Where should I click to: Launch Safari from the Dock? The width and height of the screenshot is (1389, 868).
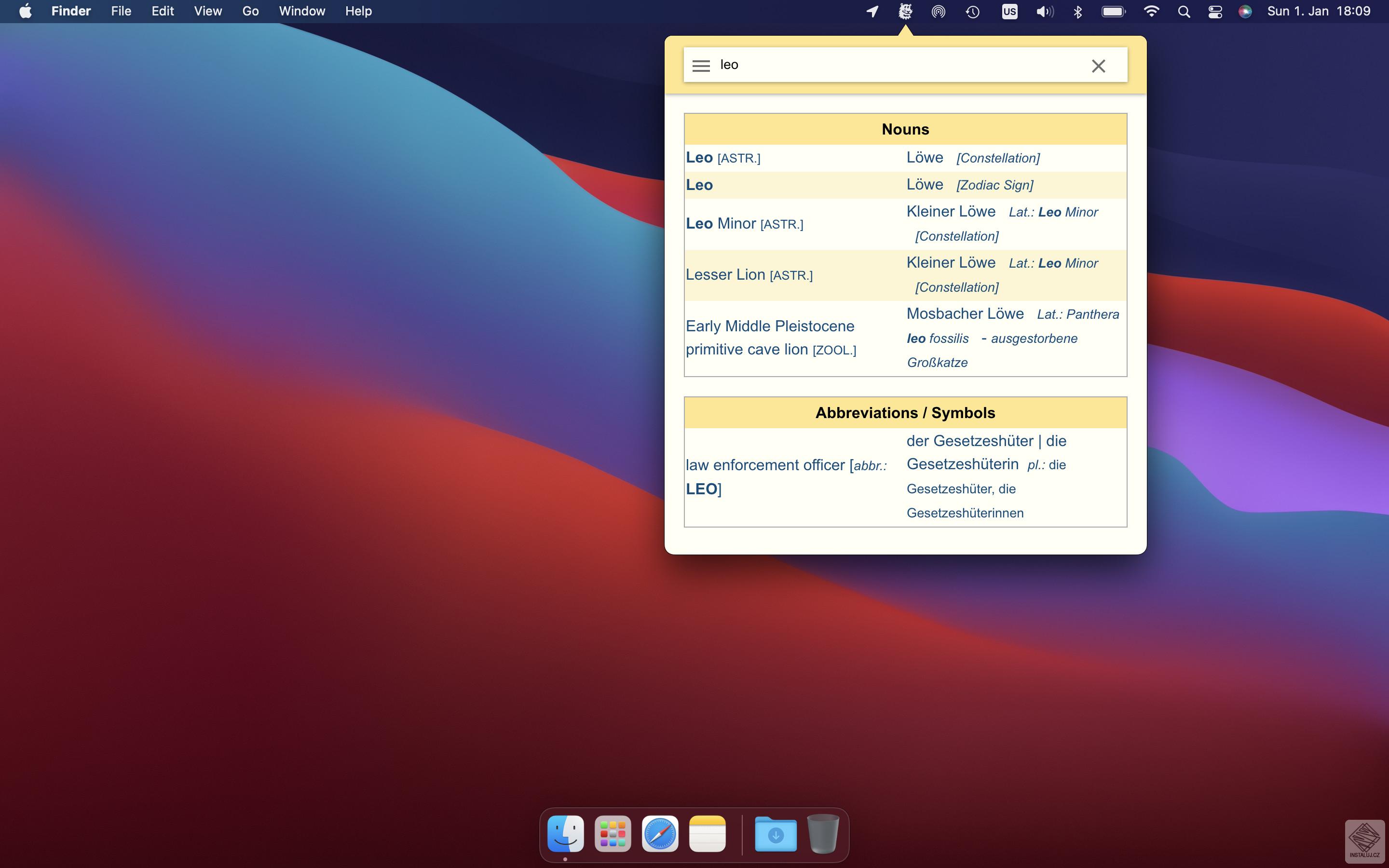(660, 833)
